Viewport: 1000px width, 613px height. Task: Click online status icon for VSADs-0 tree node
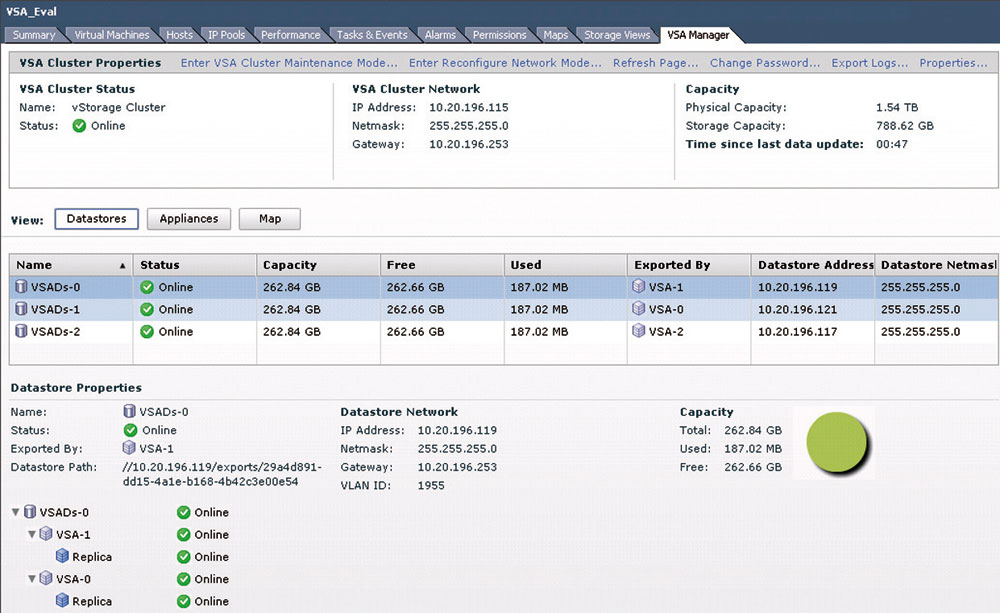[184, 512]
